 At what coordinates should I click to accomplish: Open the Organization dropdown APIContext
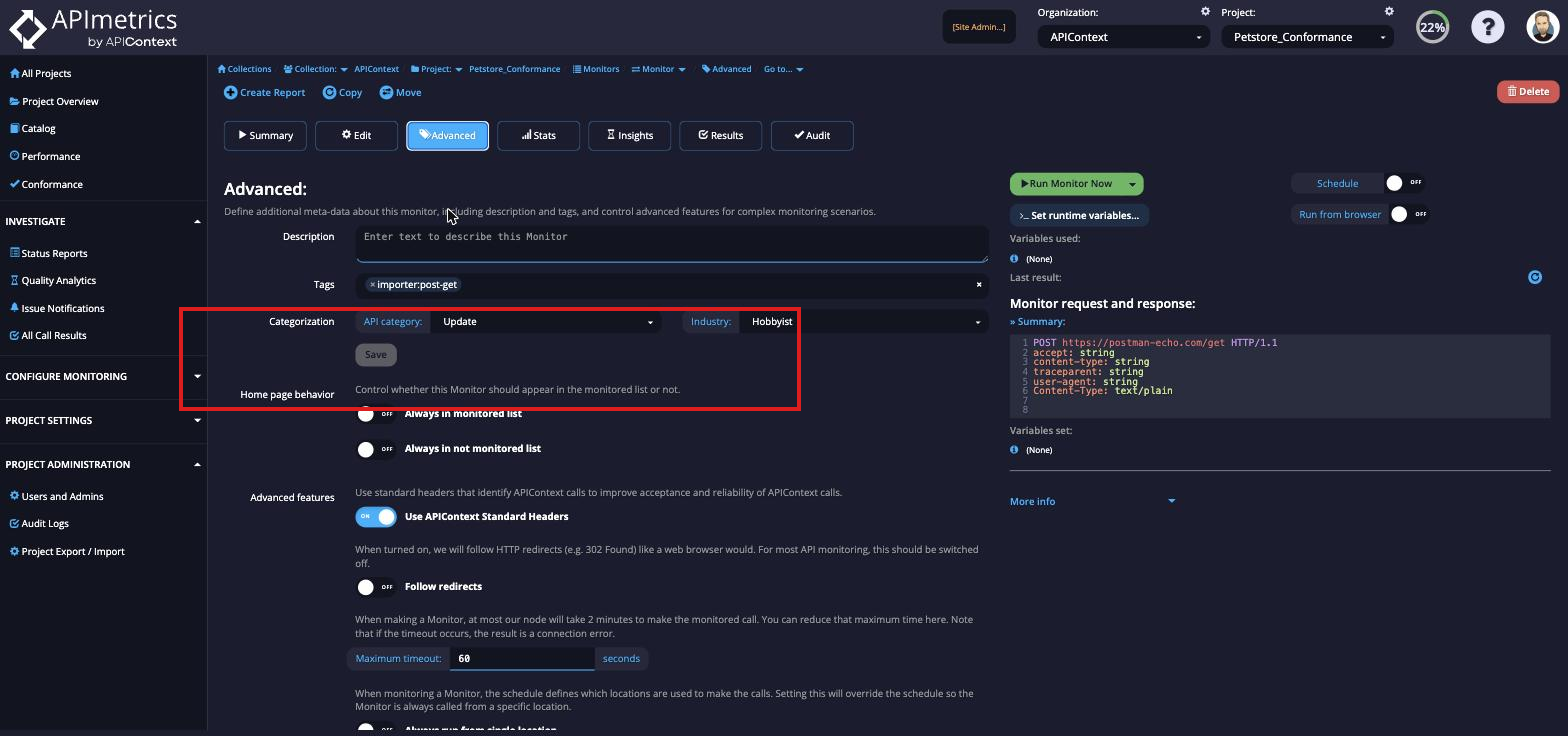click(x=1123, y=37)
